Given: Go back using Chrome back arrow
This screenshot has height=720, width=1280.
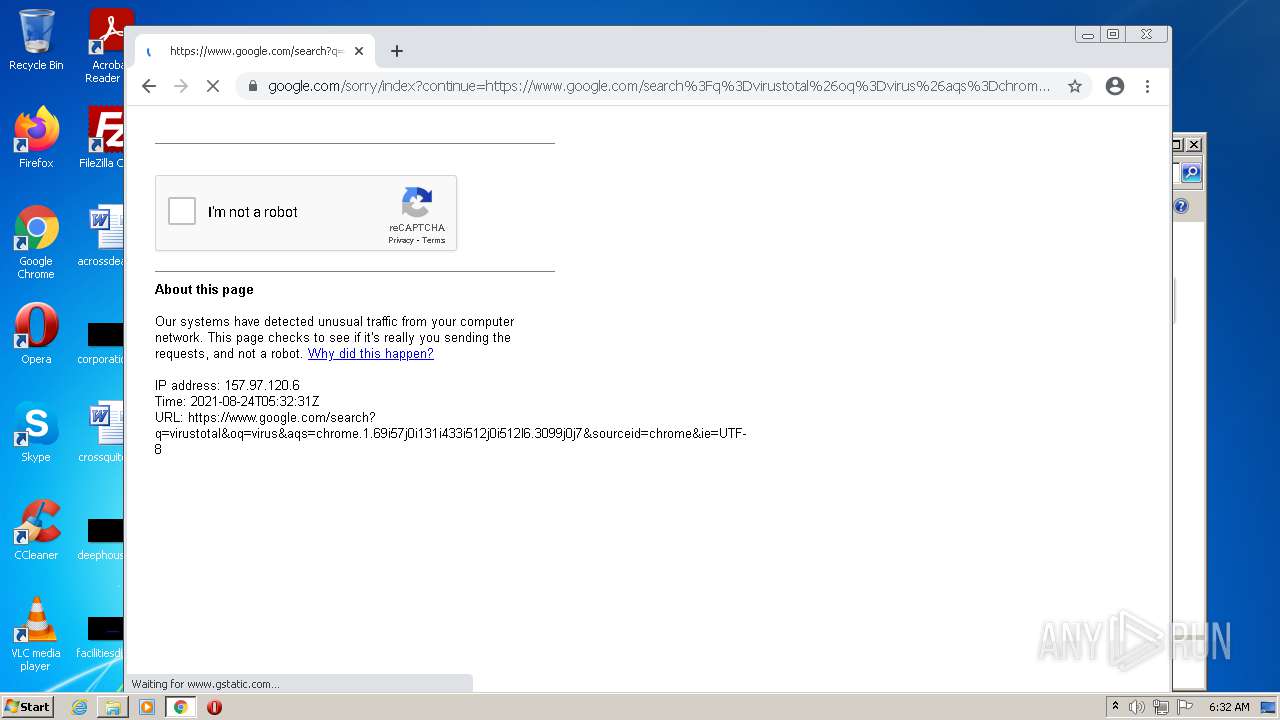Looking at the screenshot, I should coord(149,86).
